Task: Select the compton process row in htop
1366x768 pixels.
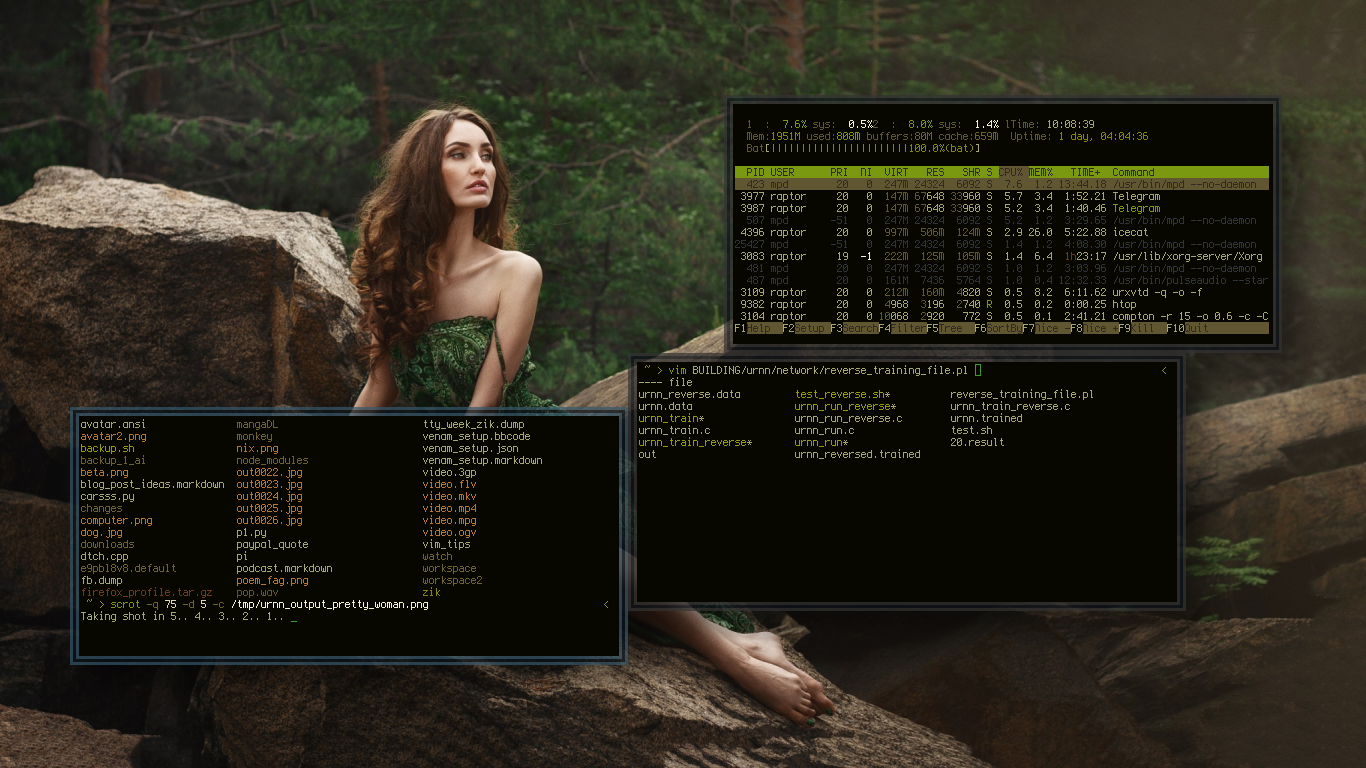Action: 1001,316
